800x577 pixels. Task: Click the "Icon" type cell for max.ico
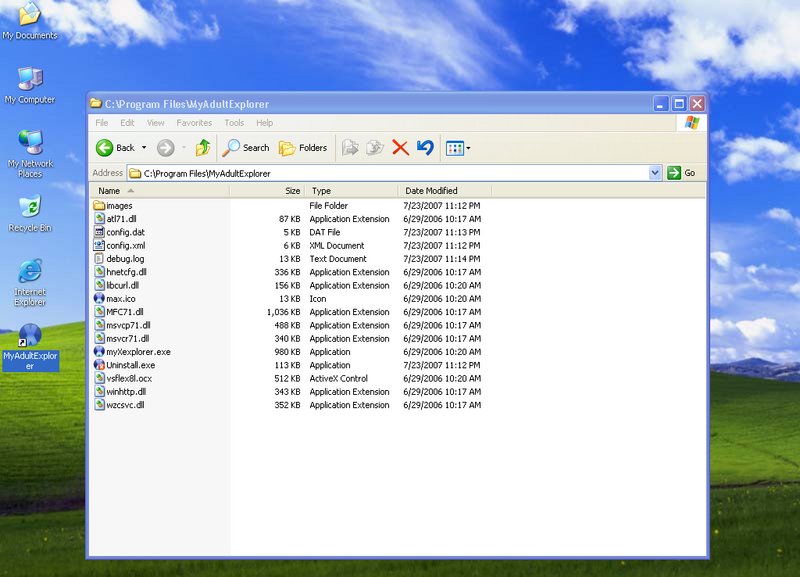point(317,298)
